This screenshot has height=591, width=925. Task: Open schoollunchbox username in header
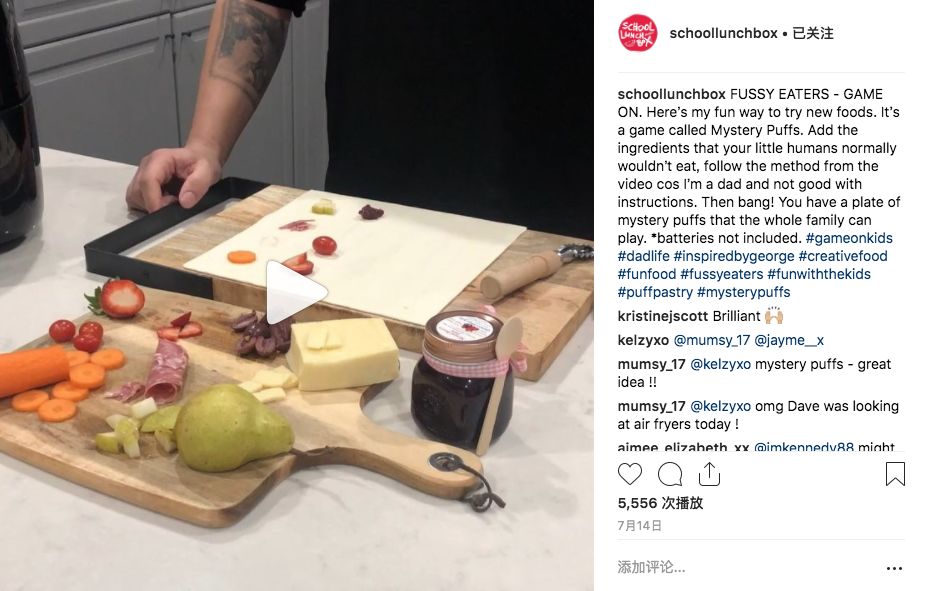(x=723, y=33)
